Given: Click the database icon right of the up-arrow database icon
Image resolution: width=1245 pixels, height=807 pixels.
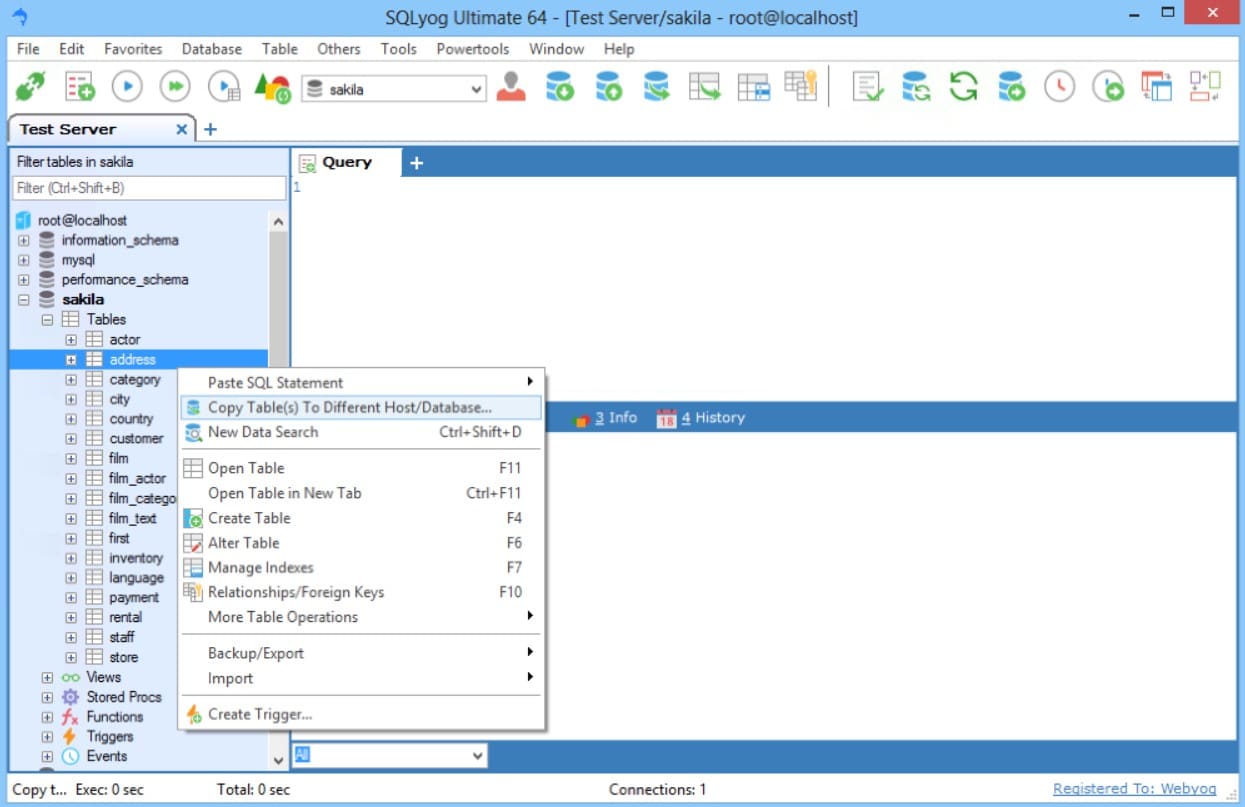Looking at the screenshot, I should [656, 87].
